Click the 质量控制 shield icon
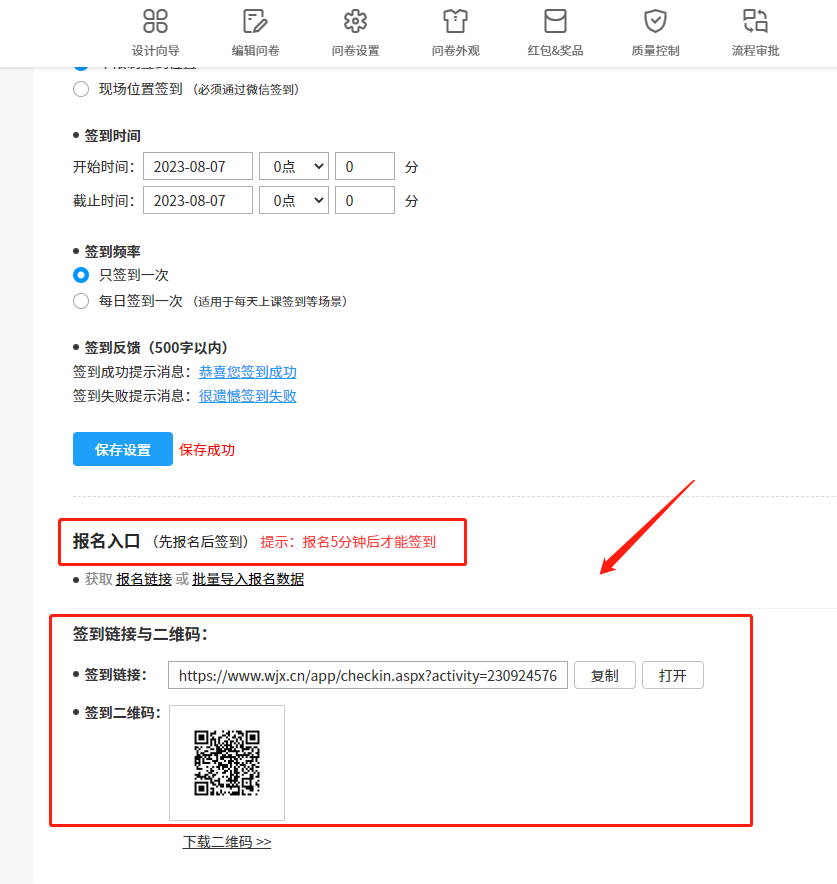Image resolution: width=837 pixels, height=884 pixels. point(656,21)
